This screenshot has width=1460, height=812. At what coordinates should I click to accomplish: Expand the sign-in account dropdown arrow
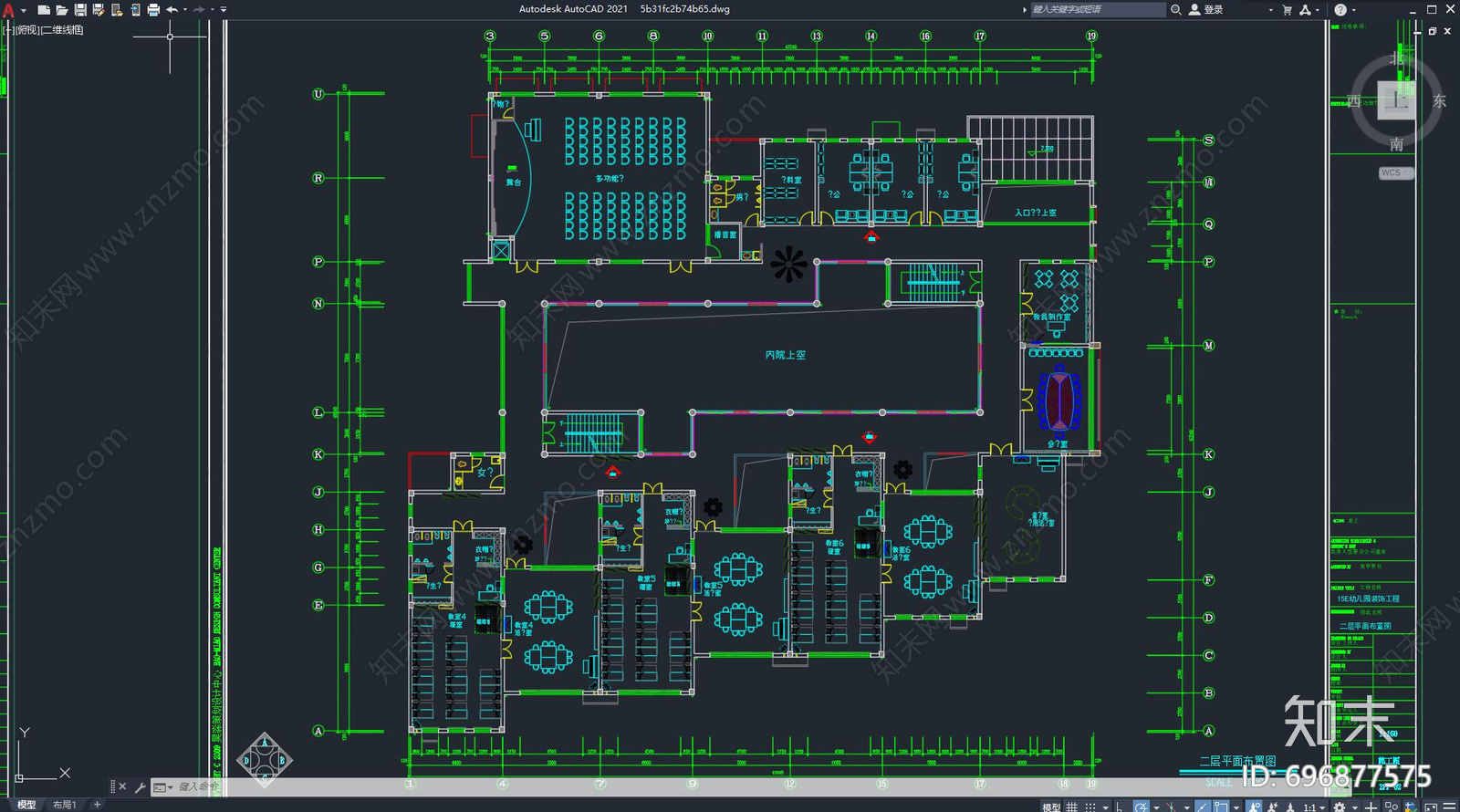(1270, 10)
